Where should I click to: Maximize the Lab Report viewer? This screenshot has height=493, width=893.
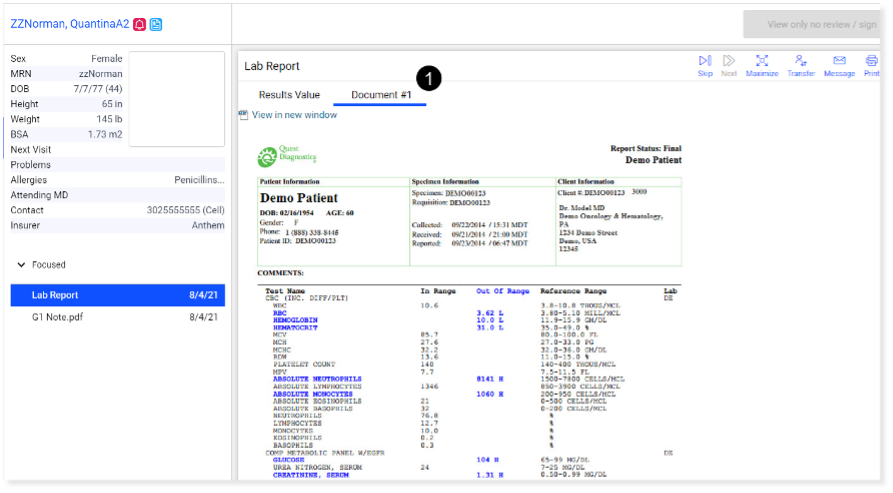pyautogui.click(x=762, y=62)
